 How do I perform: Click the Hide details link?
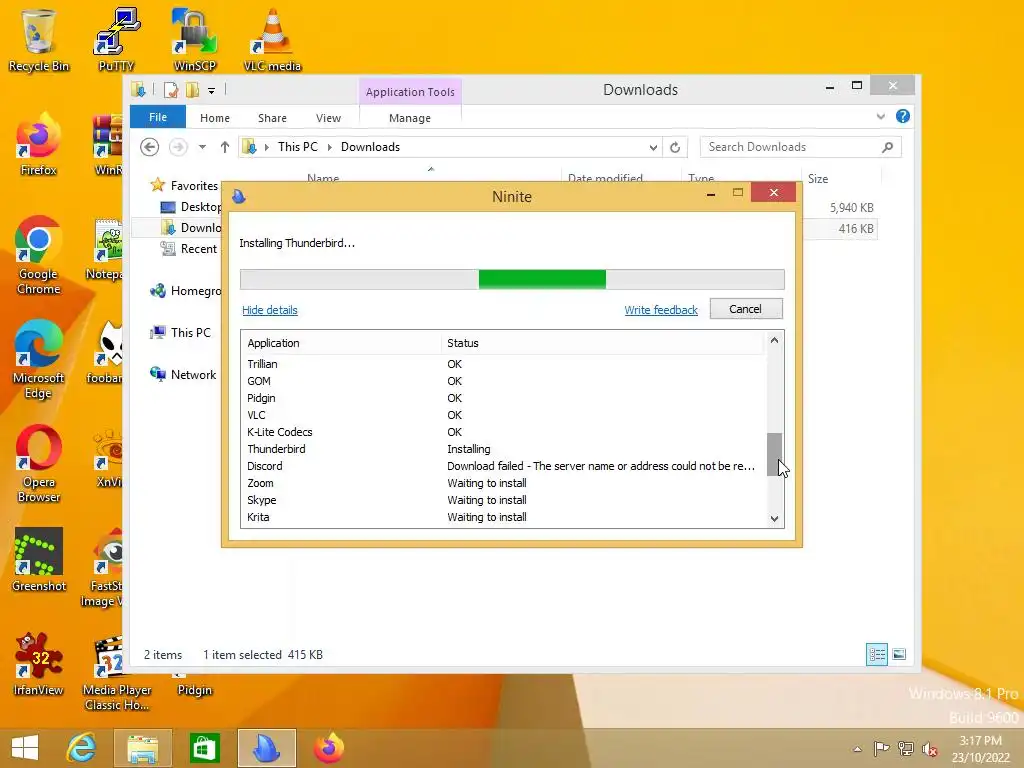click(270, 310)
